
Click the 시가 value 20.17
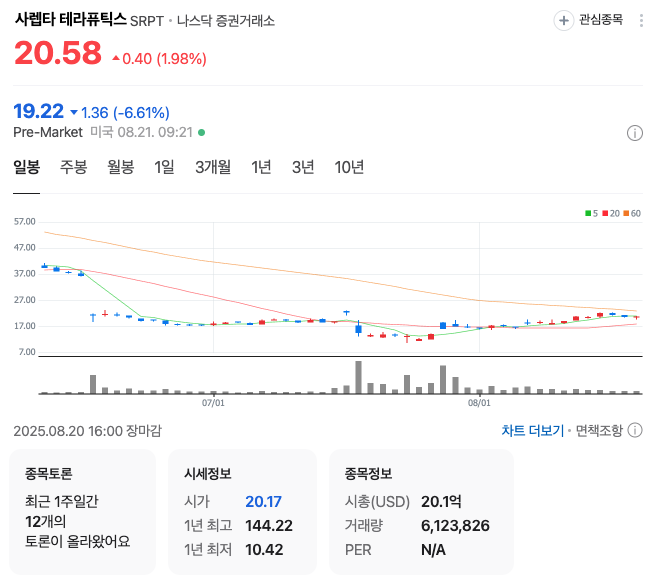tap(263, 502)
